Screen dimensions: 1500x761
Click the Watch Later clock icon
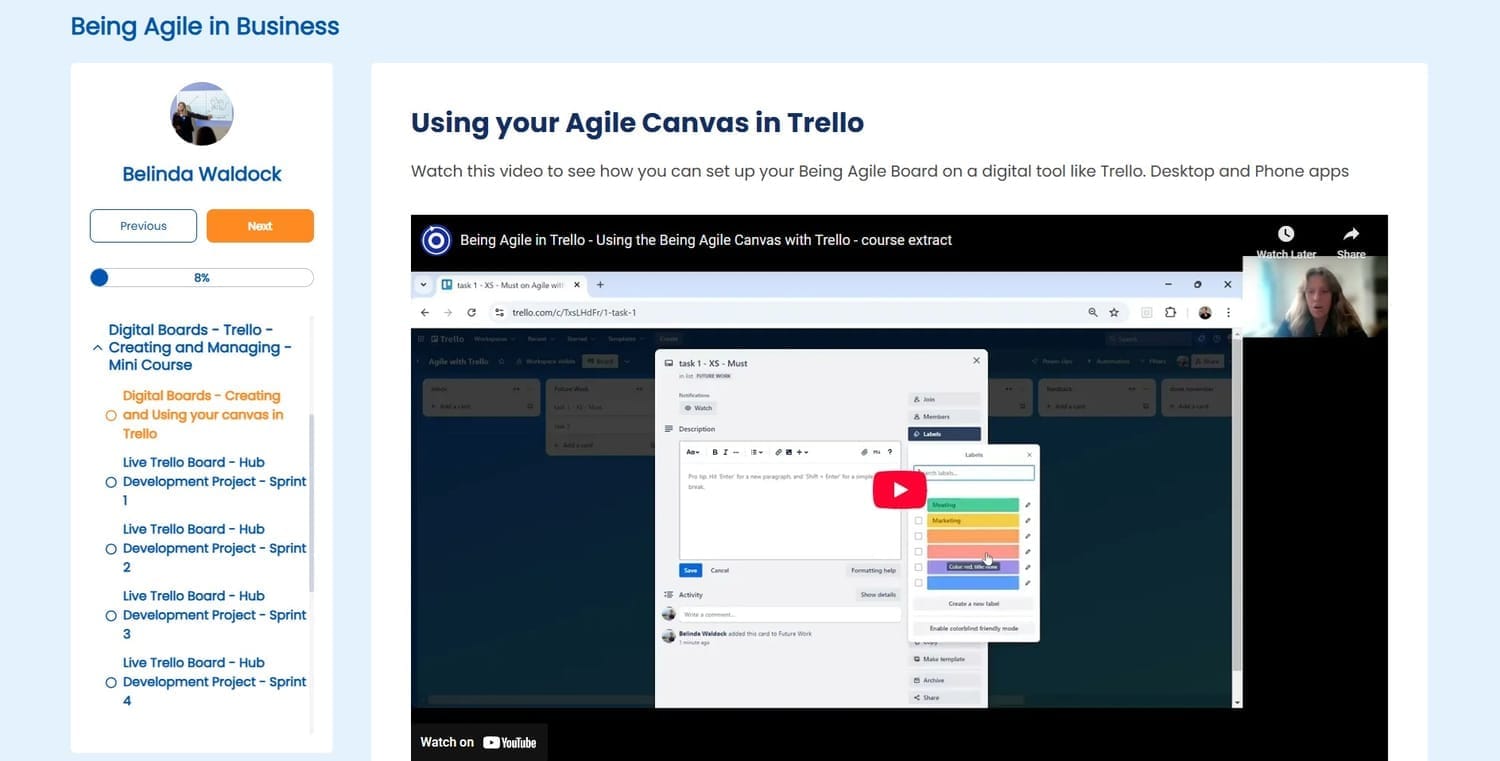1286,234
